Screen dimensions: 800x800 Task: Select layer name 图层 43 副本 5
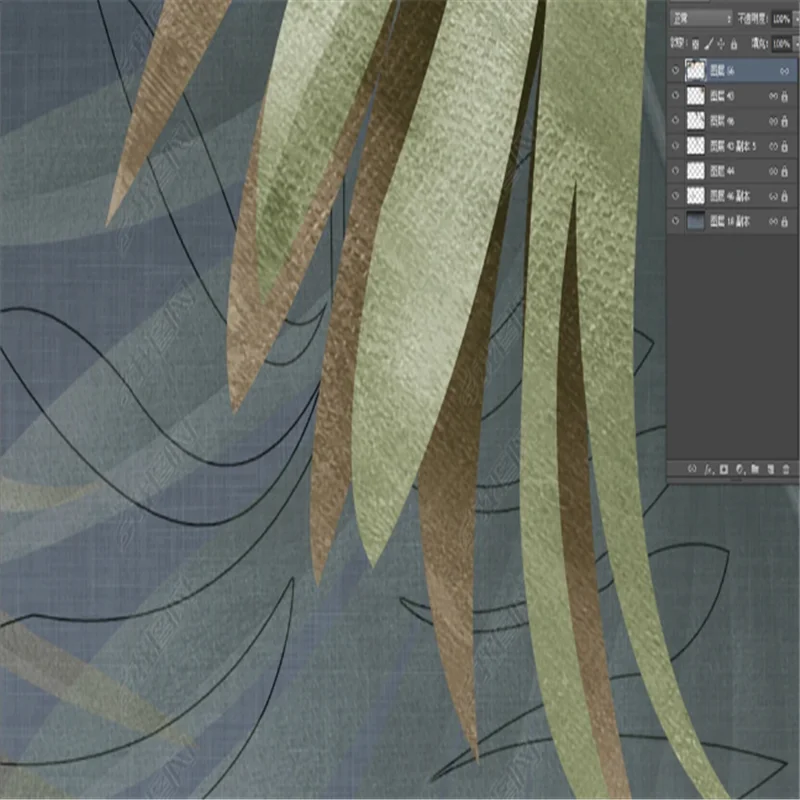click(x=733, y=146)
